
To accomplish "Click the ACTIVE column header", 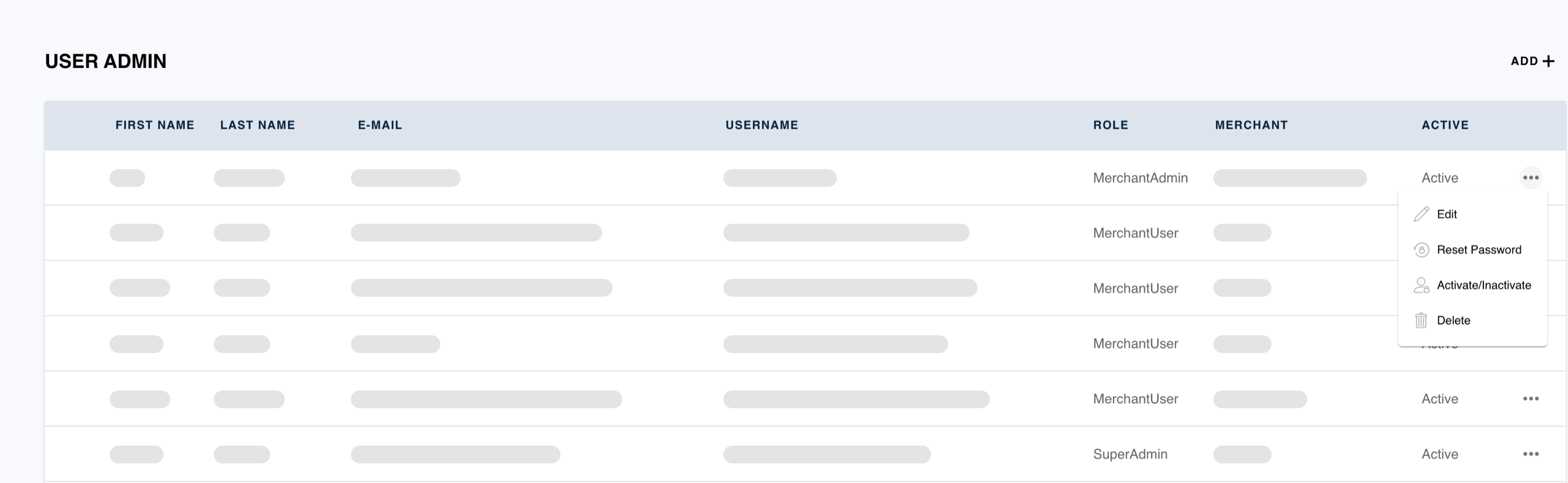I will pos(1445,125).
